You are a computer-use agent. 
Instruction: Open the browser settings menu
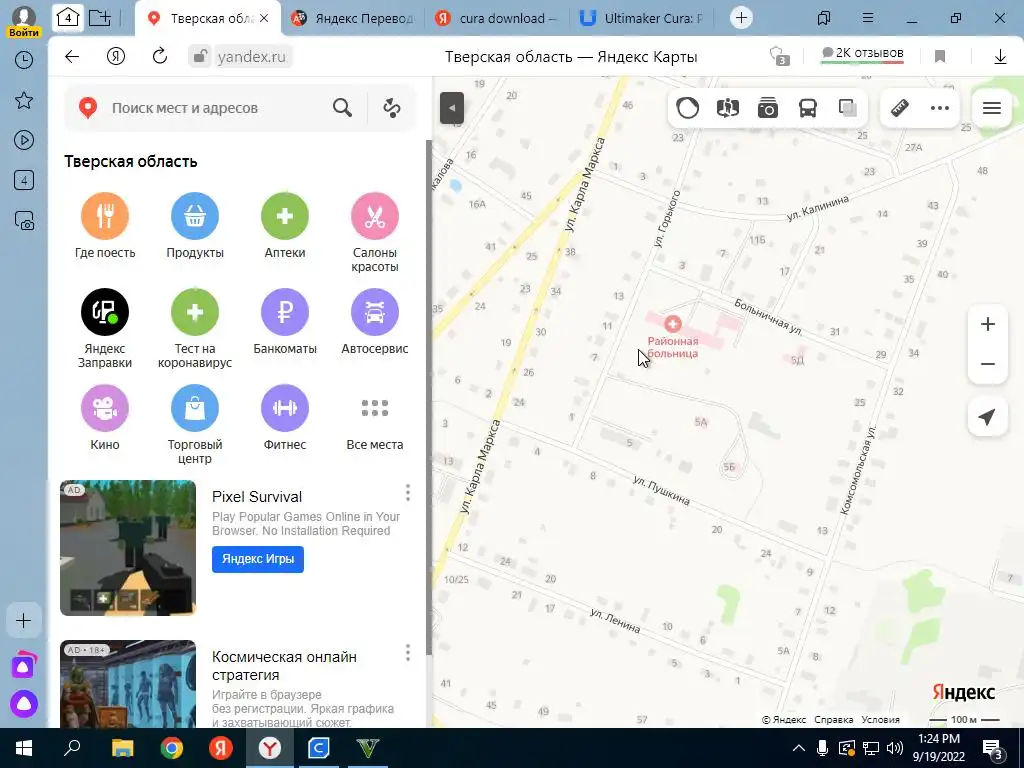pyautogui.click(x=868, y=18)
